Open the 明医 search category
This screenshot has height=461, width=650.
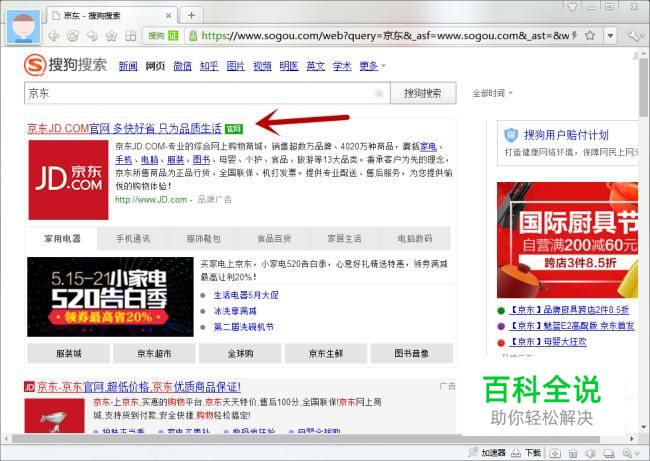pyautogui.click(x=289, y=66)
